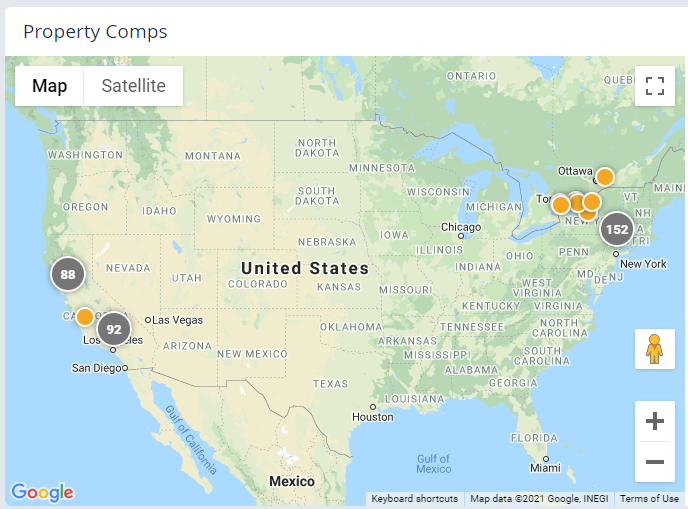
Task: Select the 92 cluster near Los Angeles
Action: [x=113, y=329]
